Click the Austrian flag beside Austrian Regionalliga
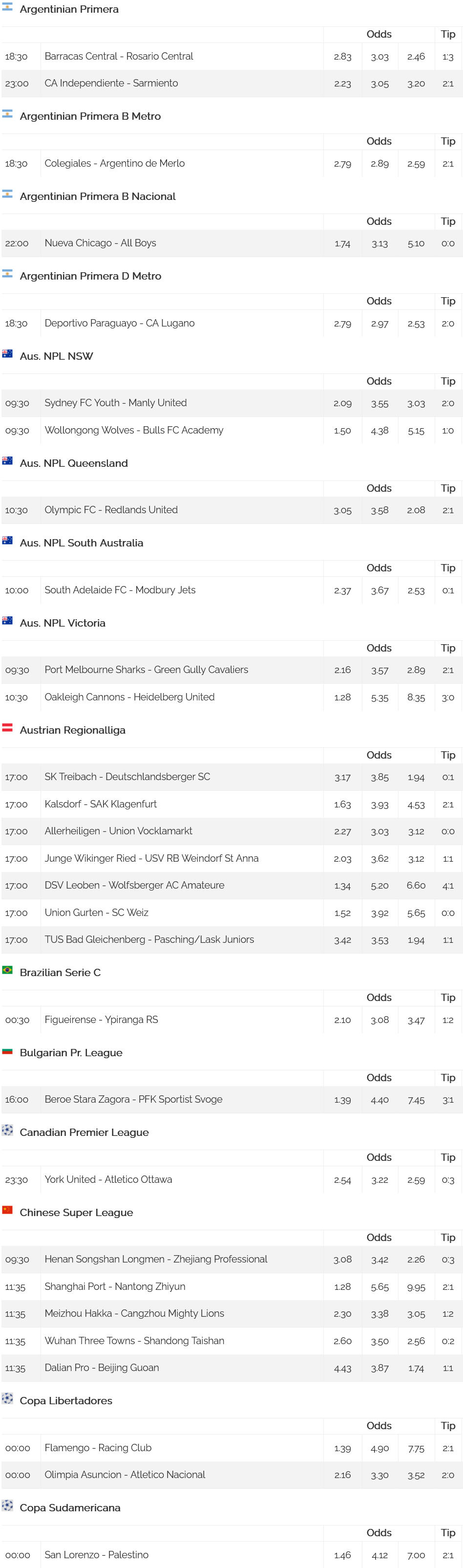 7,727
